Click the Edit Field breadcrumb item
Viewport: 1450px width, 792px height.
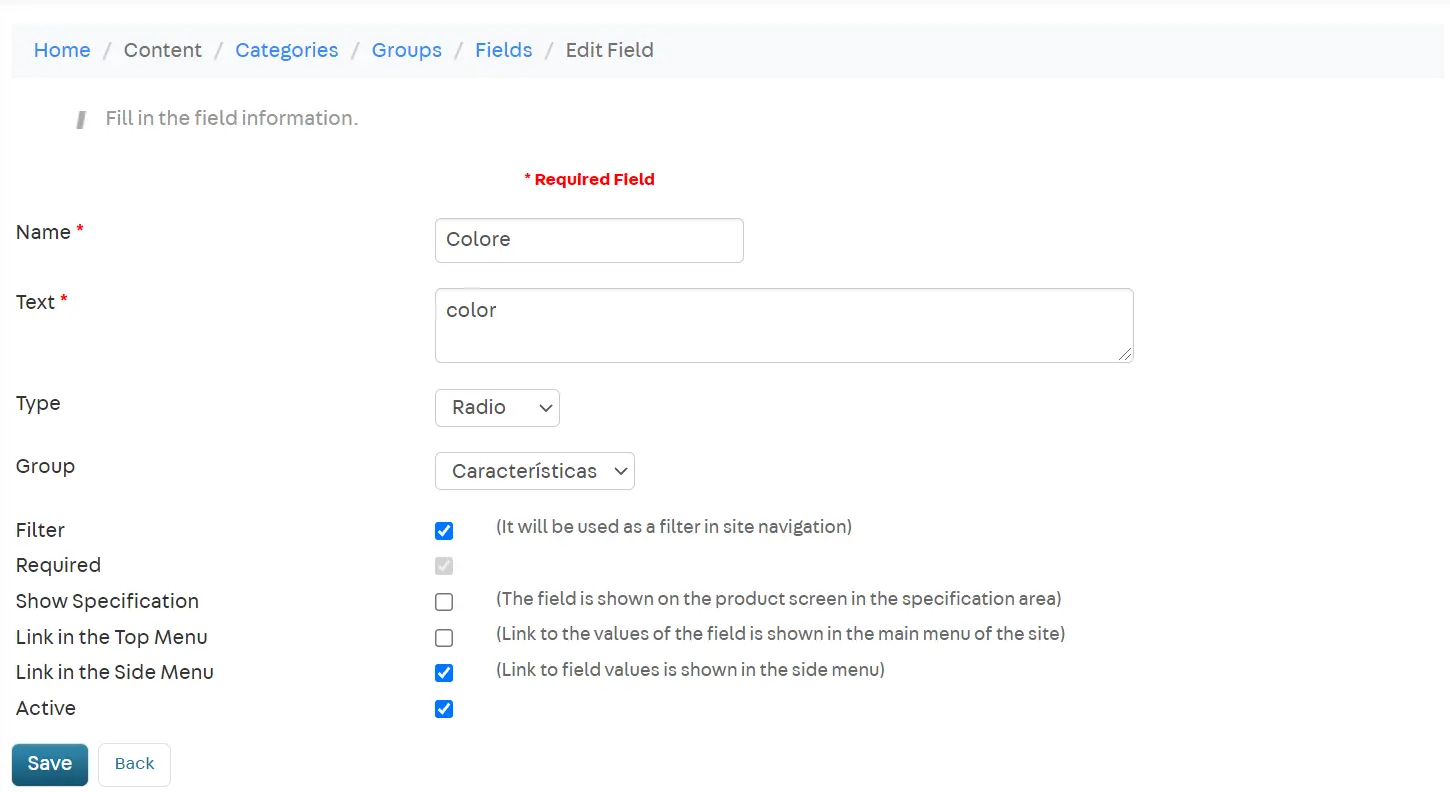[609, 50]
